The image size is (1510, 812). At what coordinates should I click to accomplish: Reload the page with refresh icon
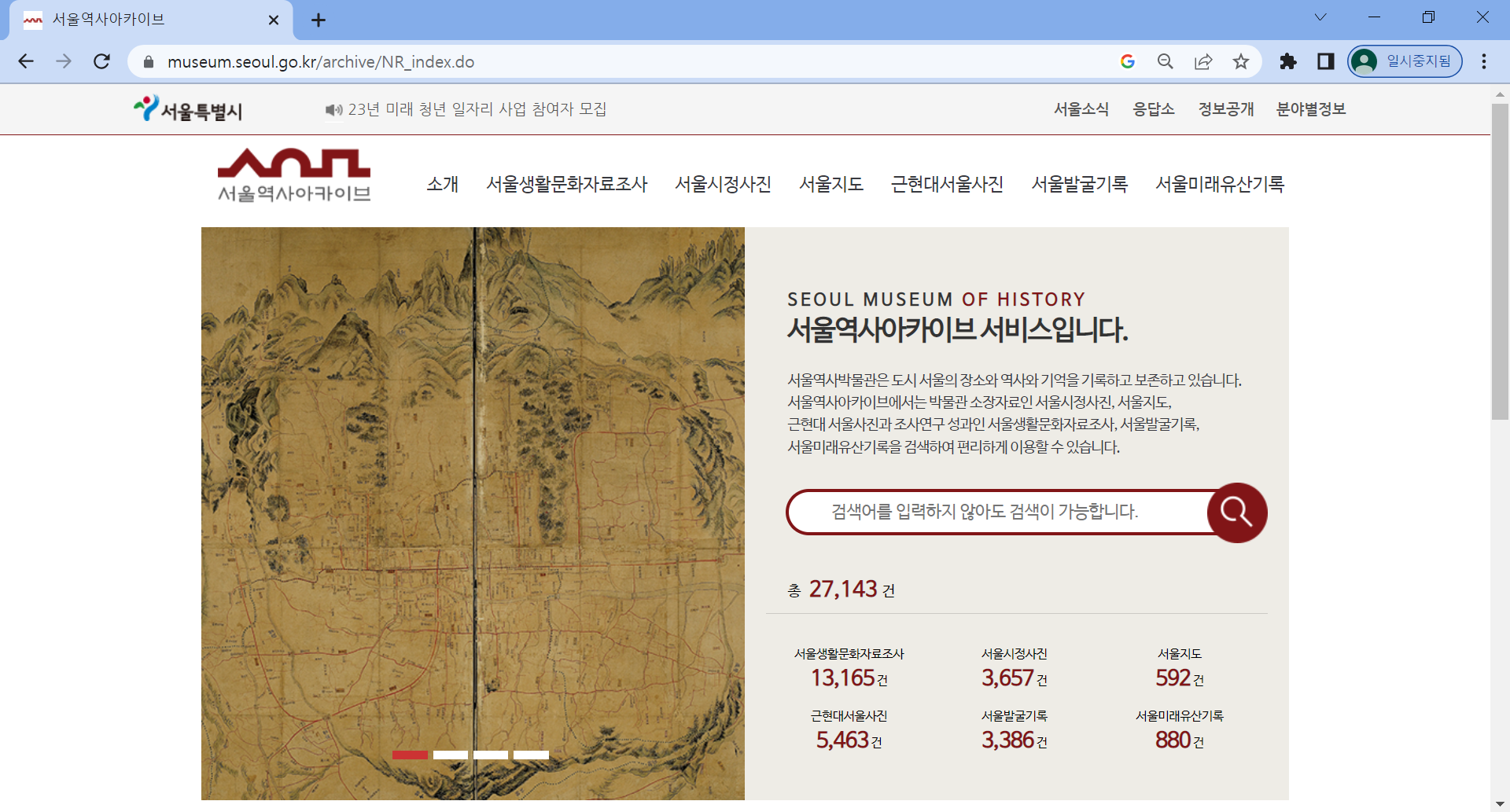point(101,61)
